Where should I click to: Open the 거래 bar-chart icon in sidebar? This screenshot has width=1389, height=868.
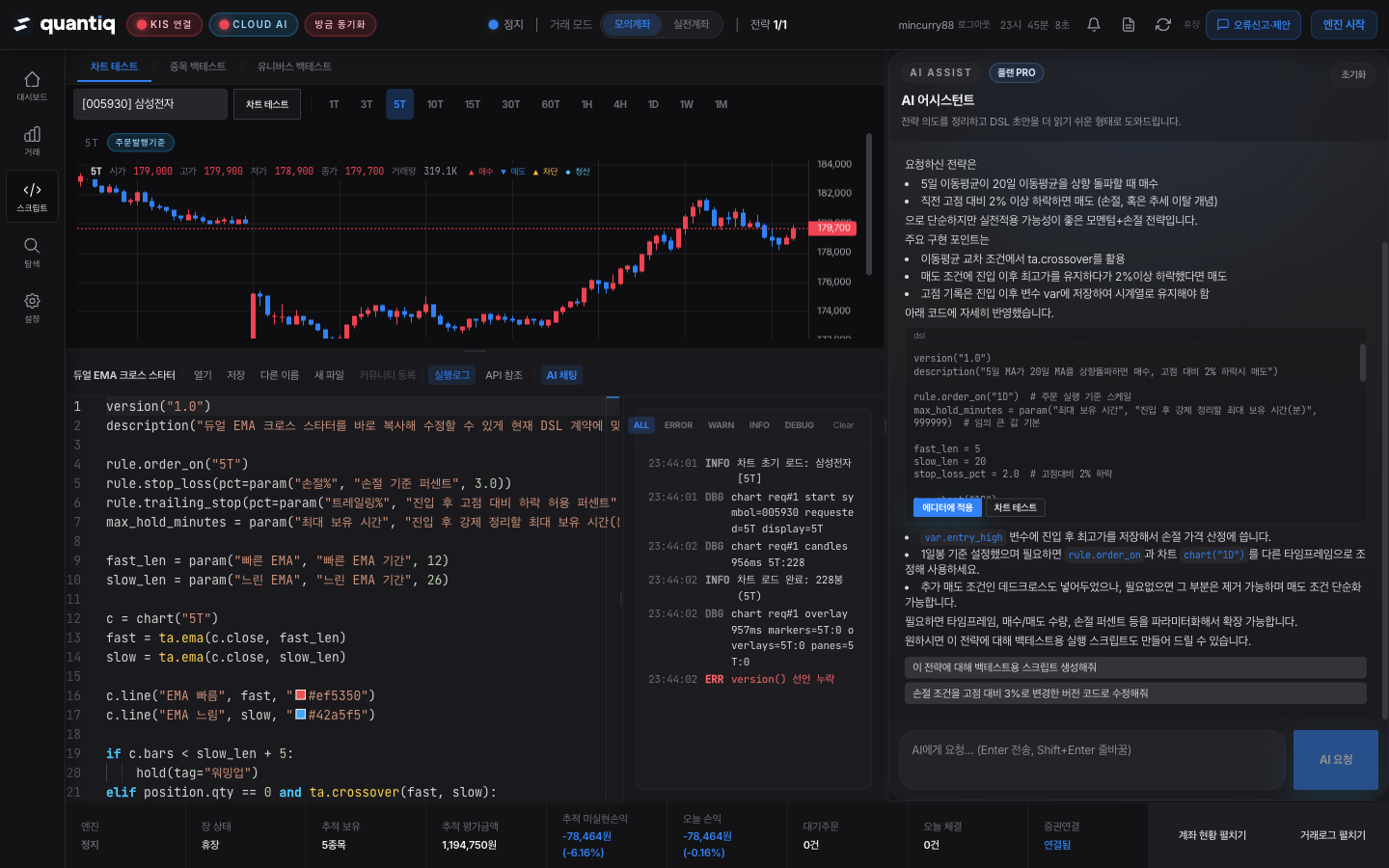[32, 140]
